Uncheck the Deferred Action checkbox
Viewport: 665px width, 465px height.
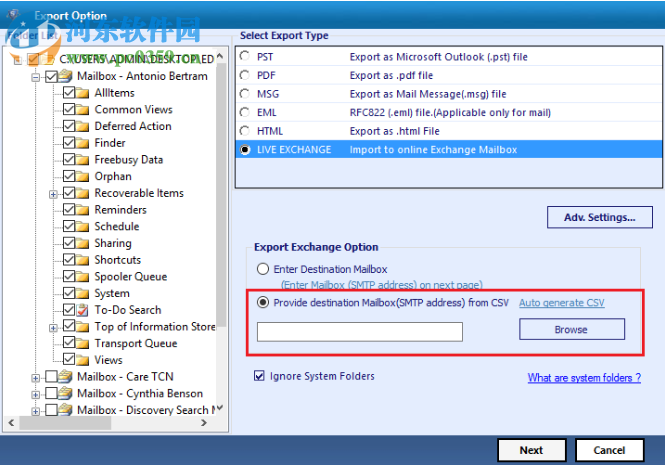coord(69,126)
